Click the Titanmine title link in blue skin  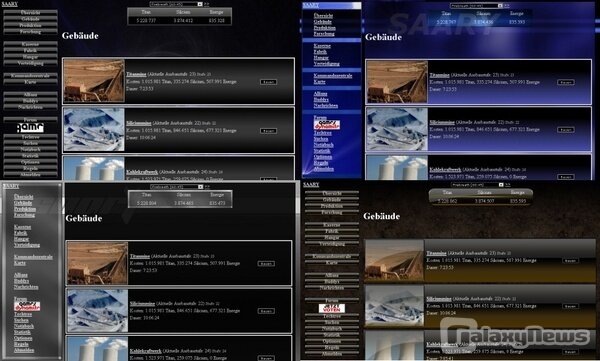point(439,75)
